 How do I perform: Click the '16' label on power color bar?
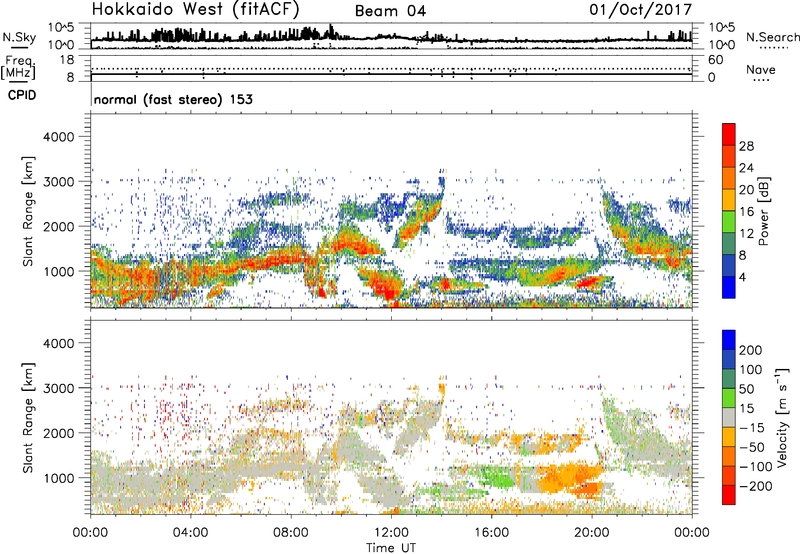746,212
